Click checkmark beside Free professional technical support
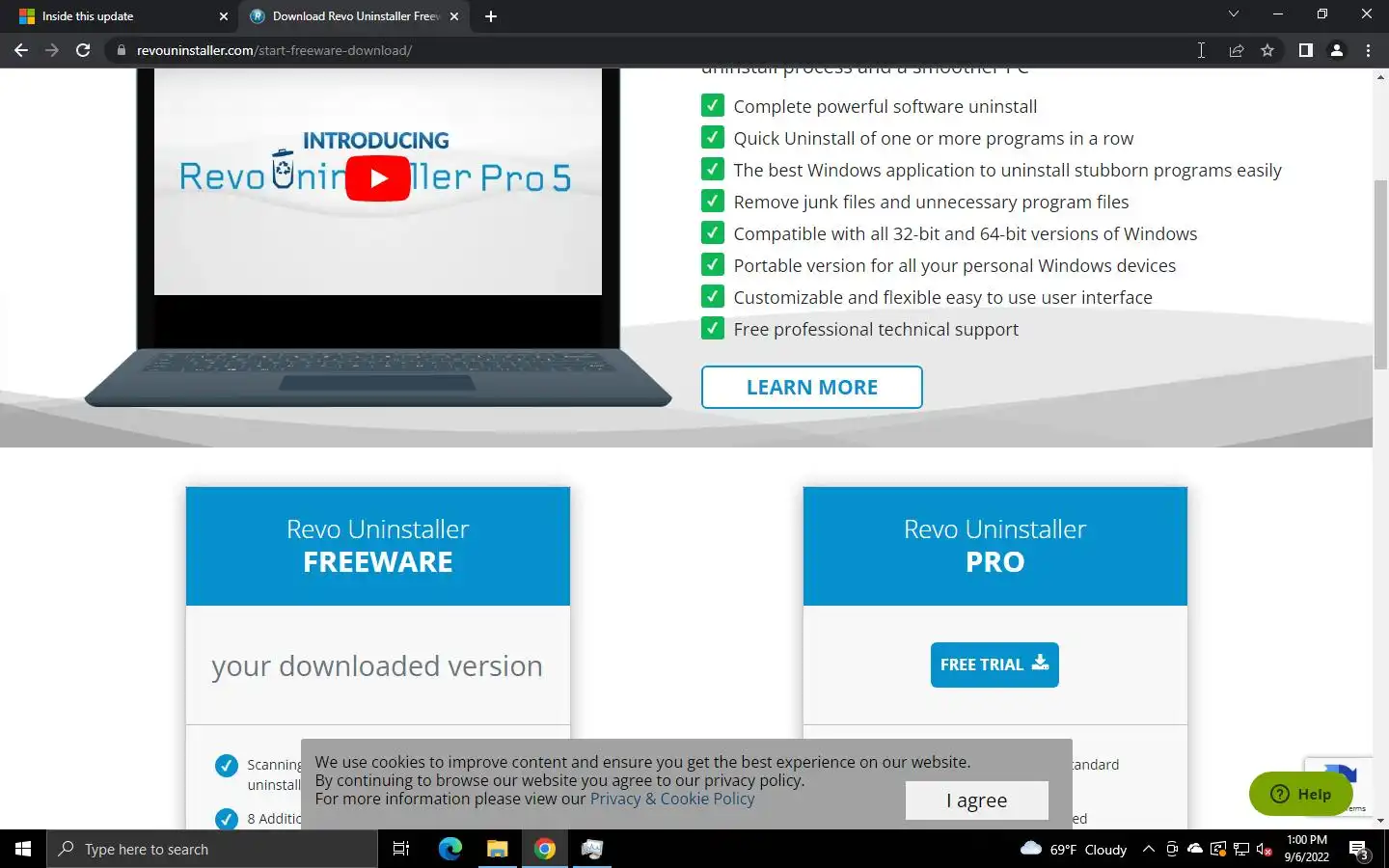This screenshot has width=1389, height=868. 712,328
